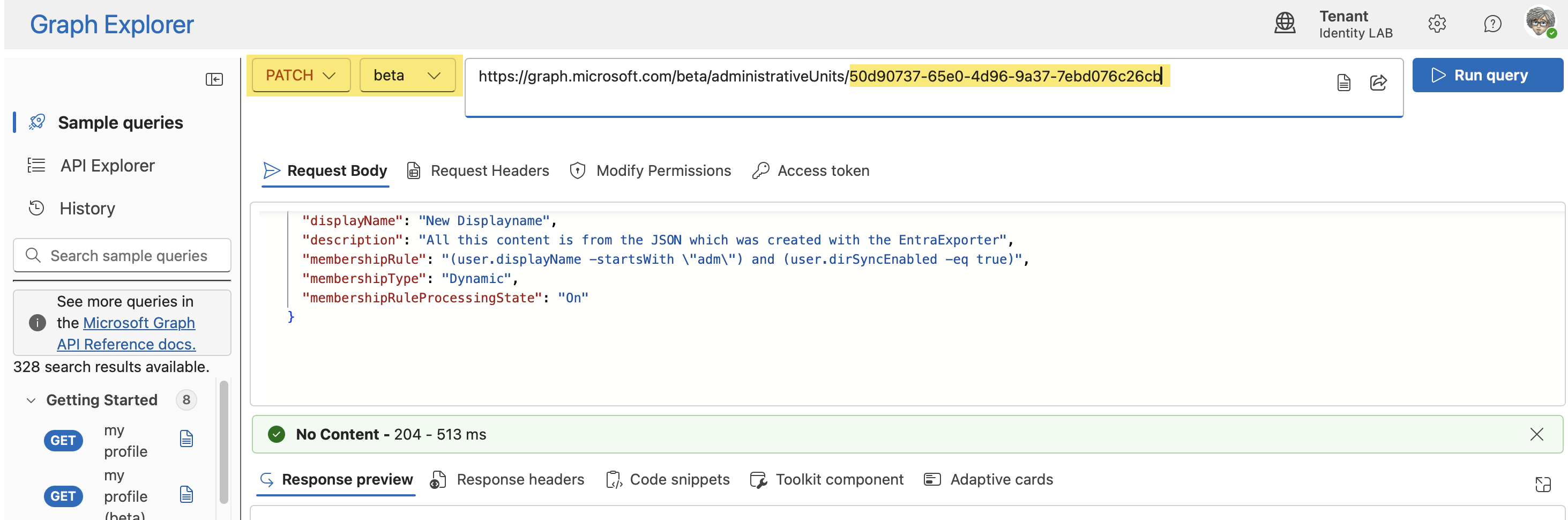Open the documentation icon beside the URL
The image size is (1568, 520).
(1344, 82)
